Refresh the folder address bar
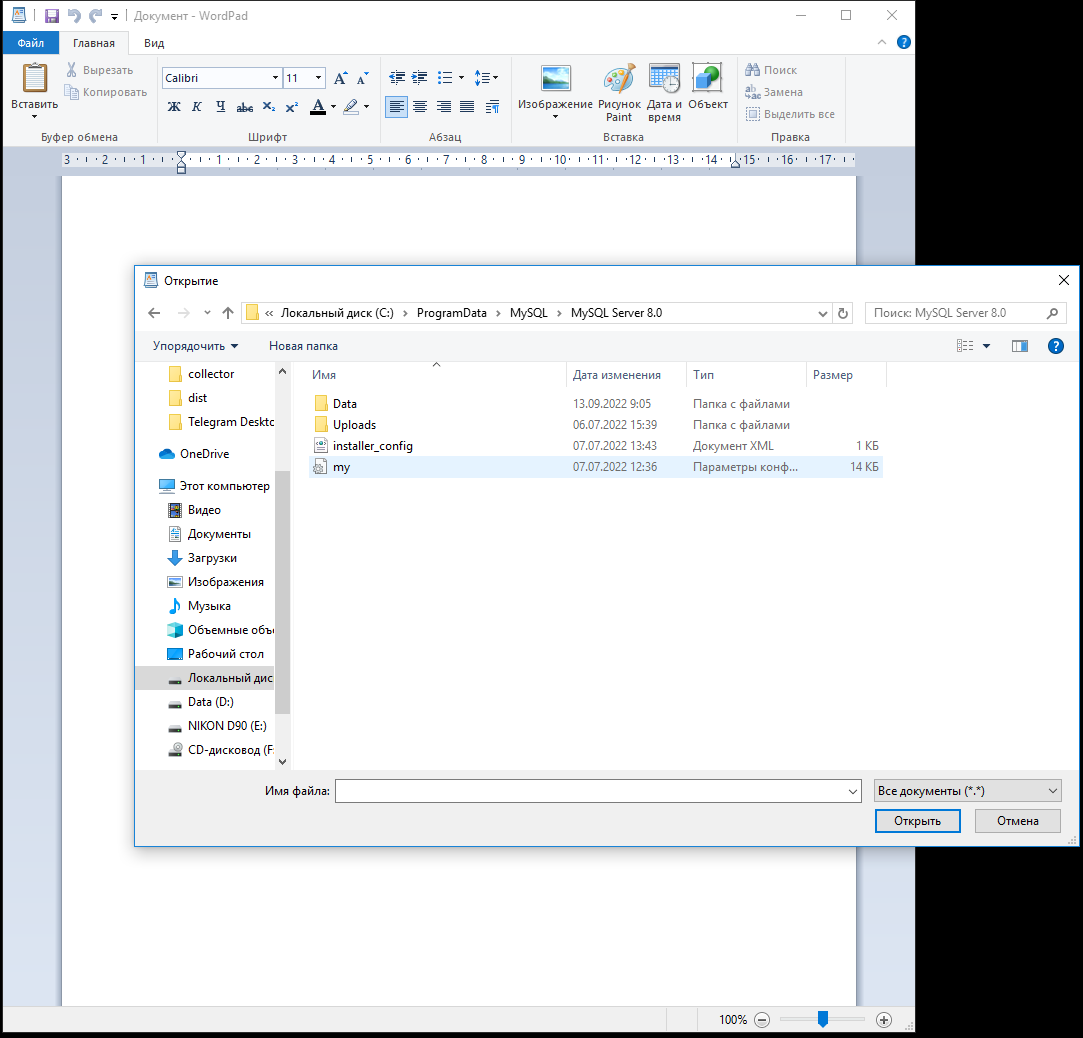 click(843, 313)
